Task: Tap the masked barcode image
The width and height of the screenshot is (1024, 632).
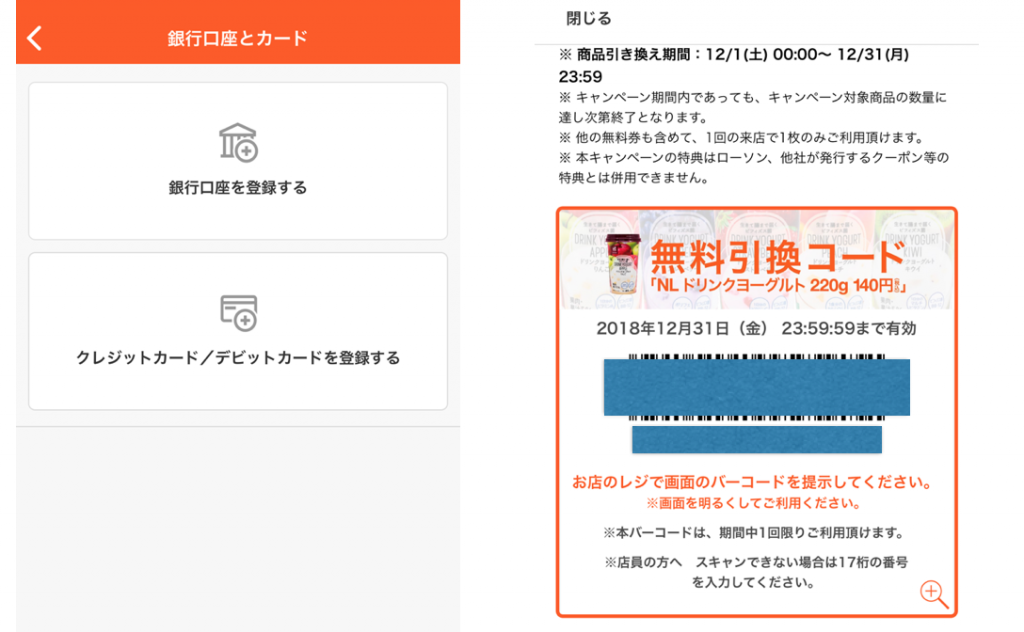Action: (x=756, y=387)
